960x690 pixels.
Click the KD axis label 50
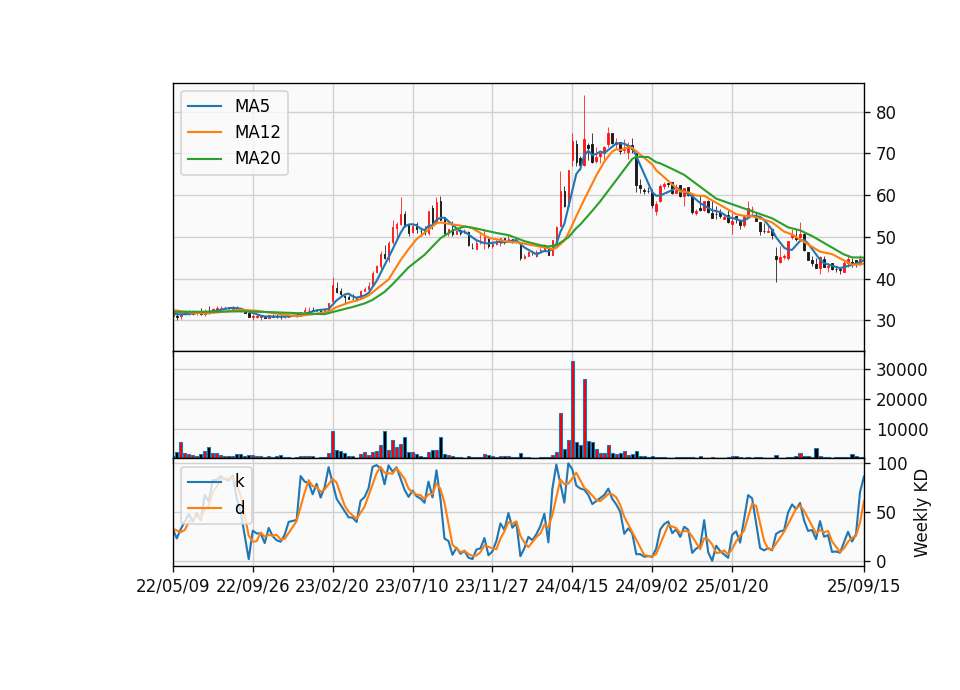[x=886, y=513]
